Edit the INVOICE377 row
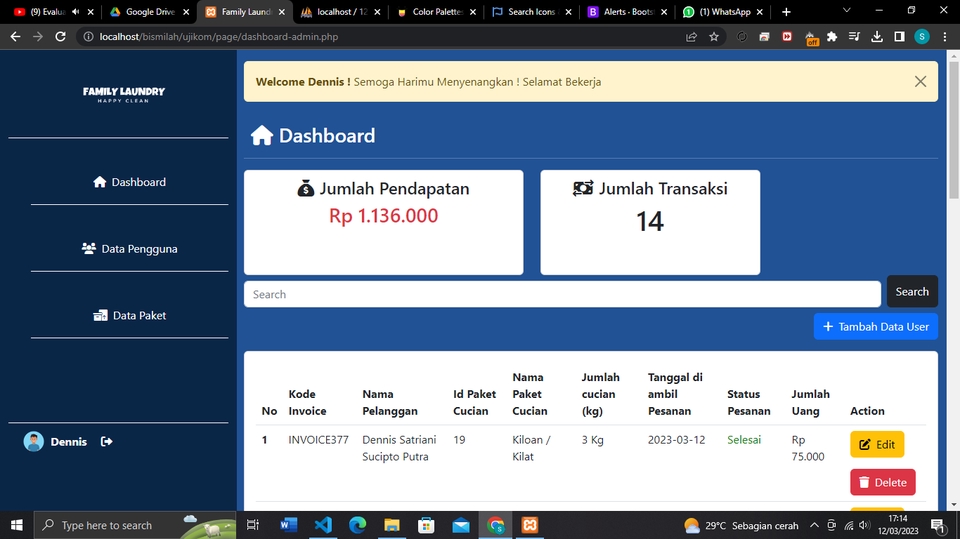 [x=877, y=445]
